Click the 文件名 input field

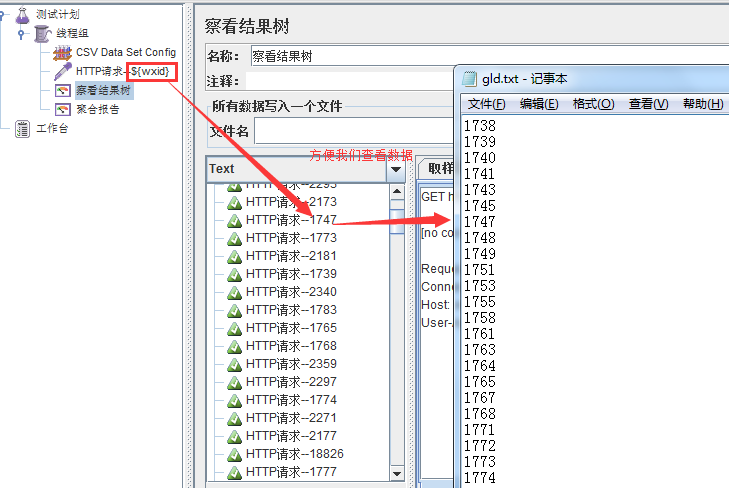[x=354, y=131]
